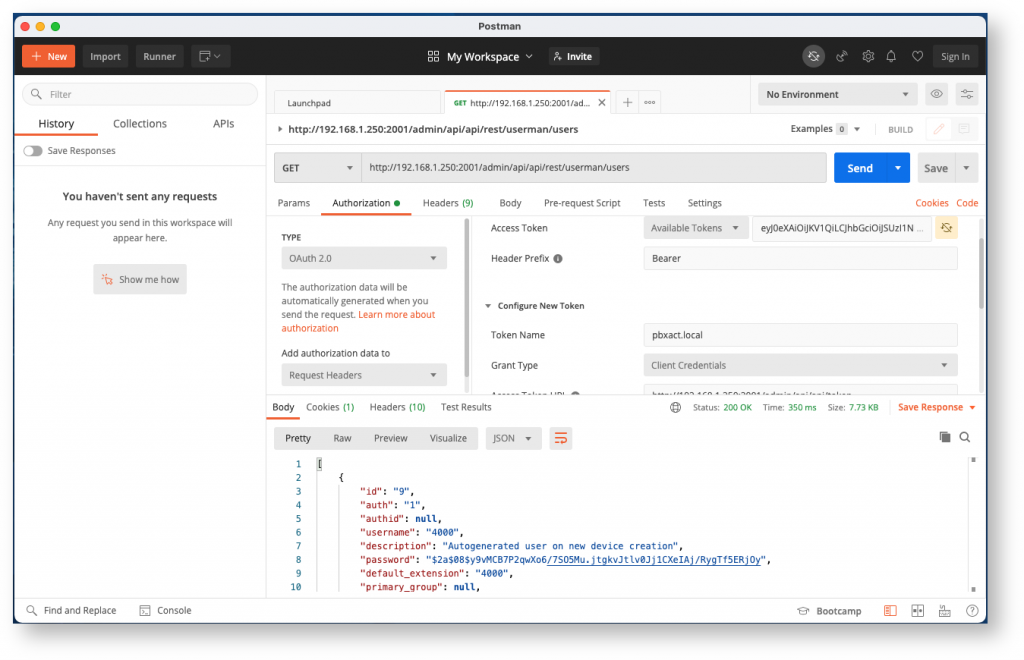Open the tab options ellipsis menu
This screenshot has height=660, width=1024.
650,102
